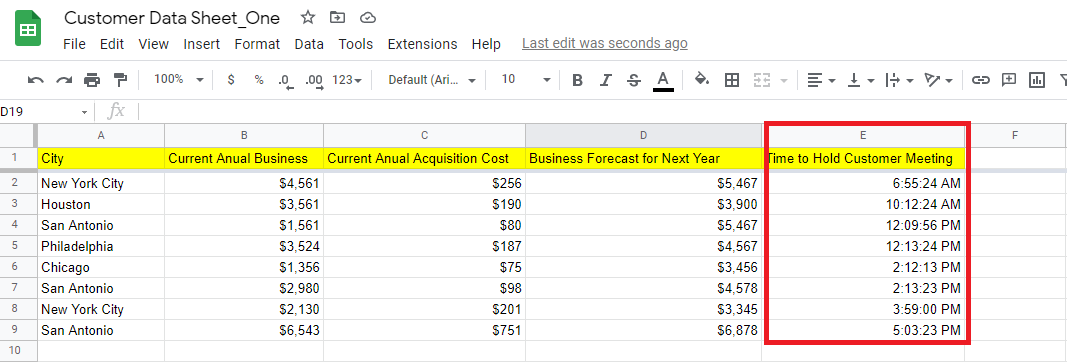Screen dimensions: 1067x362
Task: Click the Undo arrow icon
Action: pos(35,80)
